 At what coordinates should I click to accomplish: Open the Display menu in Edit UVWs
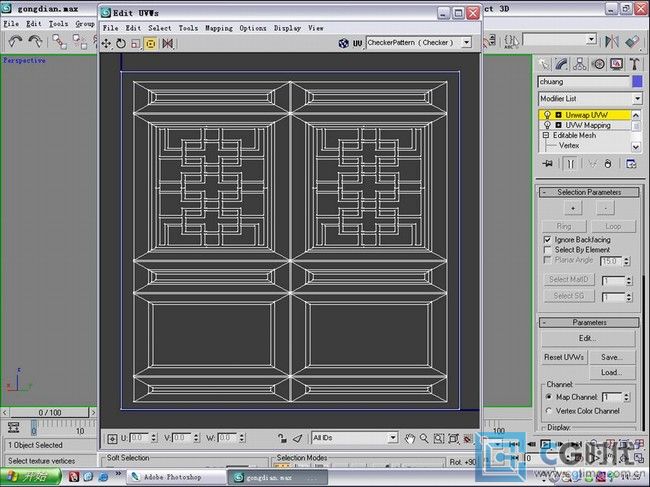point(287,28)
